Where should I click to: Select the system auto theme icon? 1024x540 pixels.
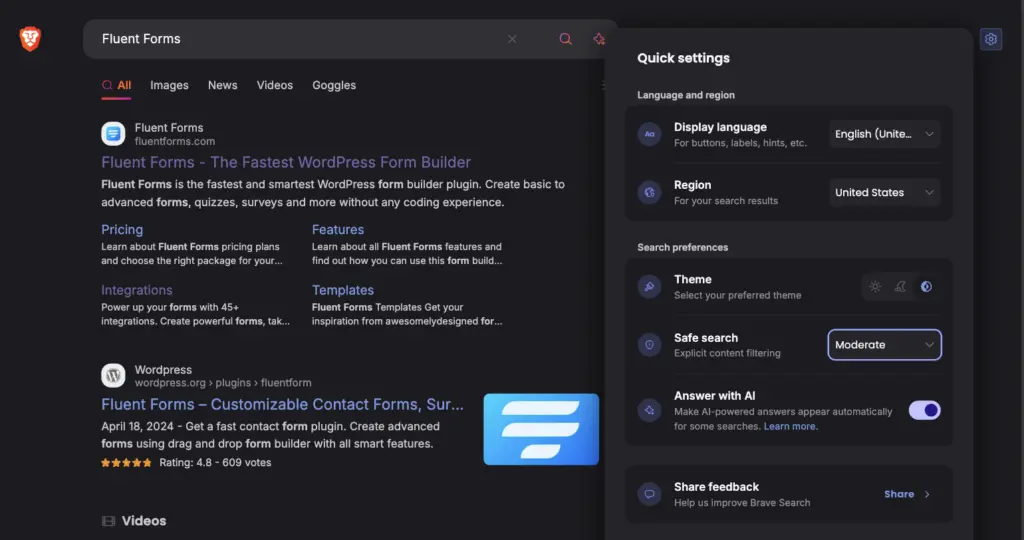[x=926, y=287]
